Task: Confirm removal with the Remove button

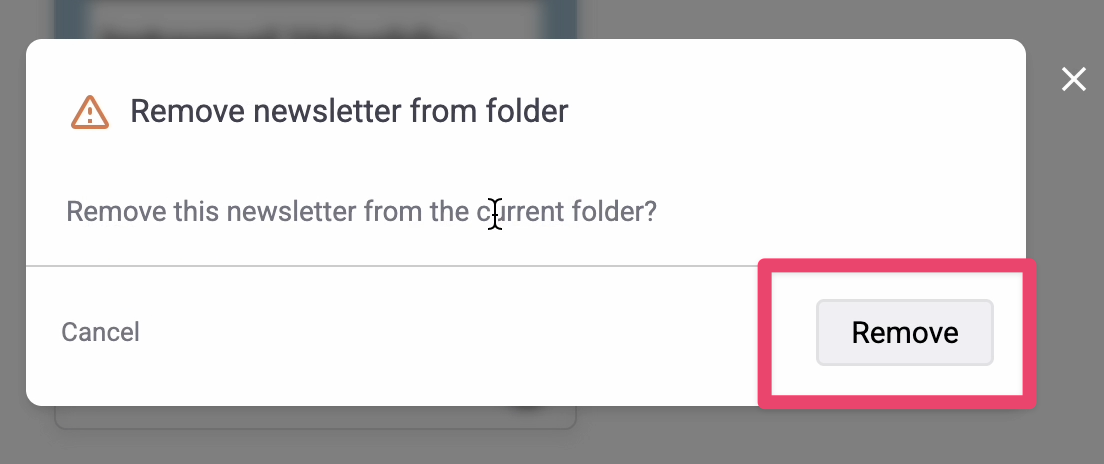Action: coord(905,332)
